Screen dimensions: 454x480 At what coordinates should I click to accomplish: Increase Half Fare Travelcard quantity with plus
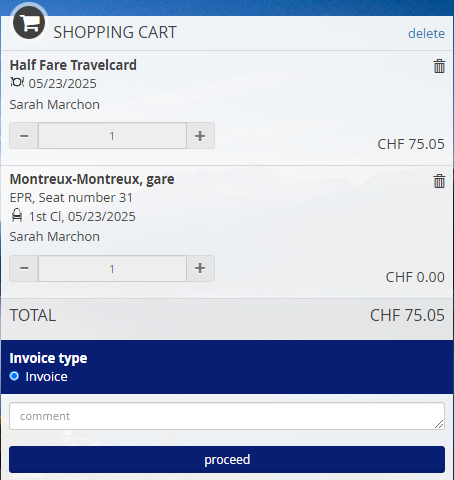coord(200,136)
